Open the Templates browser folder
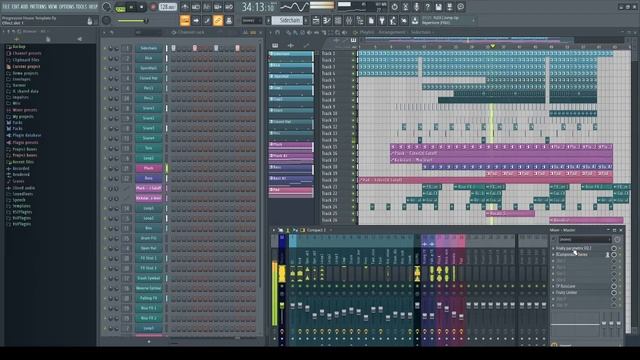 point(18,206)
